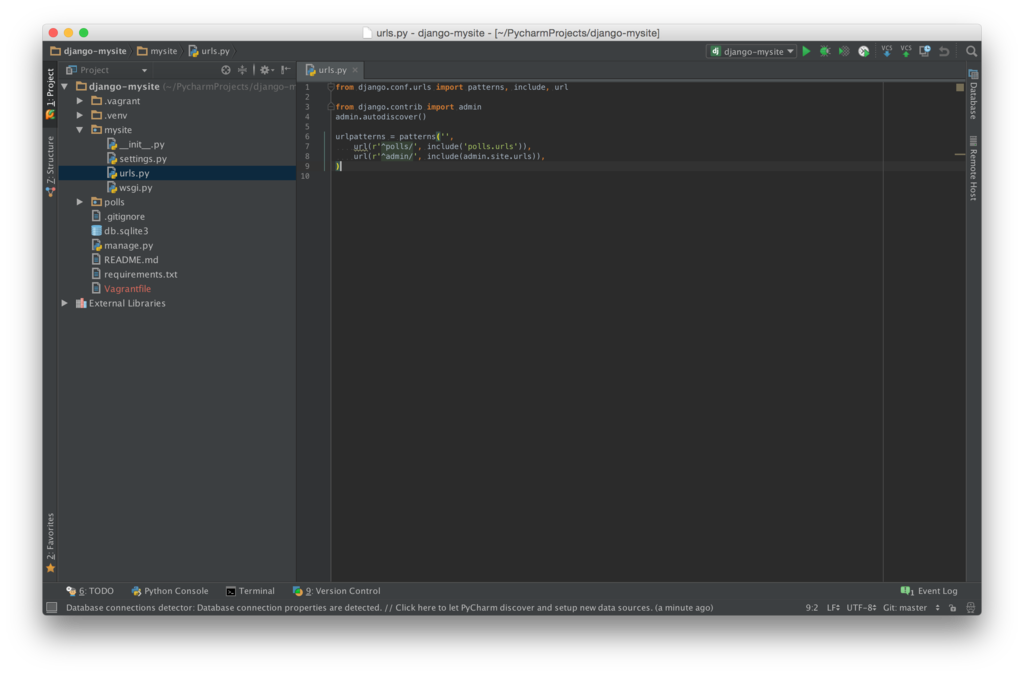Open the Database tool window
Viewport: 1024px width, 676px height.
click(973, 95)
